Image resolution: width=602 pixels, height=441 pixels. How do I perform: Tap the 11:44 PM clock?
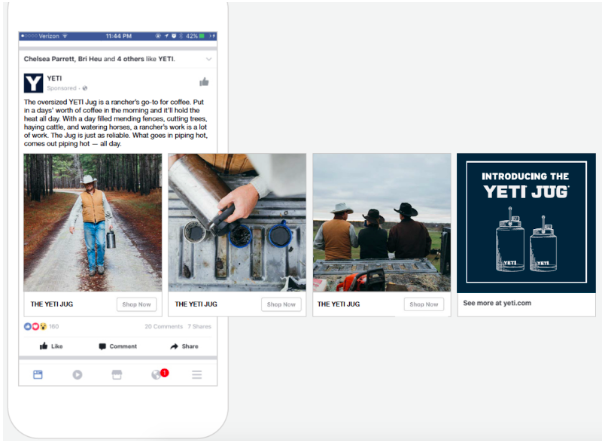coord(119,36)
